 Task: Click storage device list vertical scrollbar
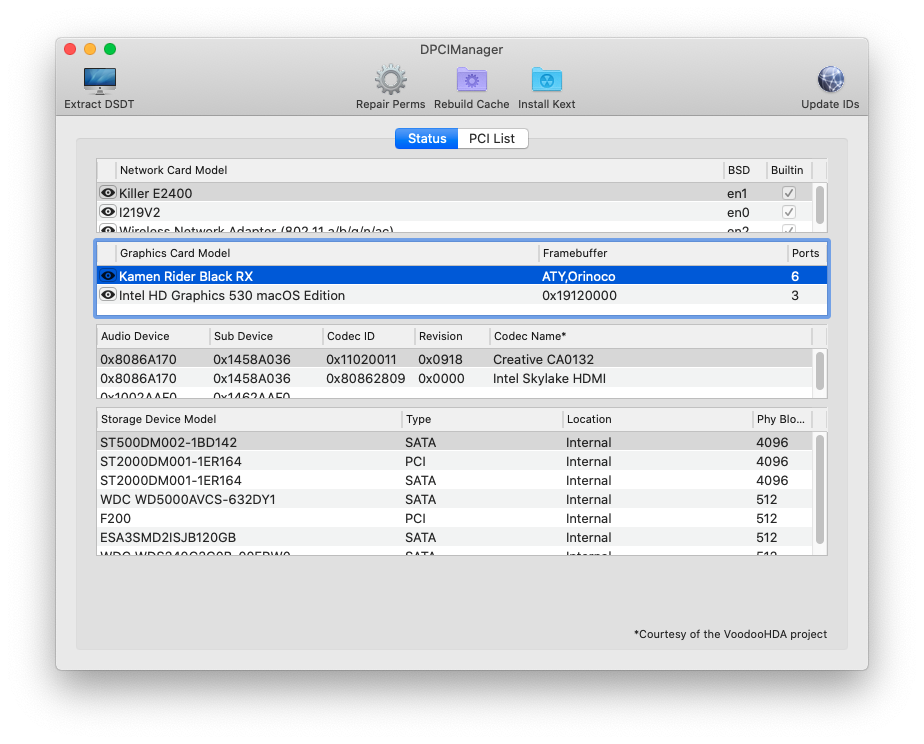[x=820, y=489]
